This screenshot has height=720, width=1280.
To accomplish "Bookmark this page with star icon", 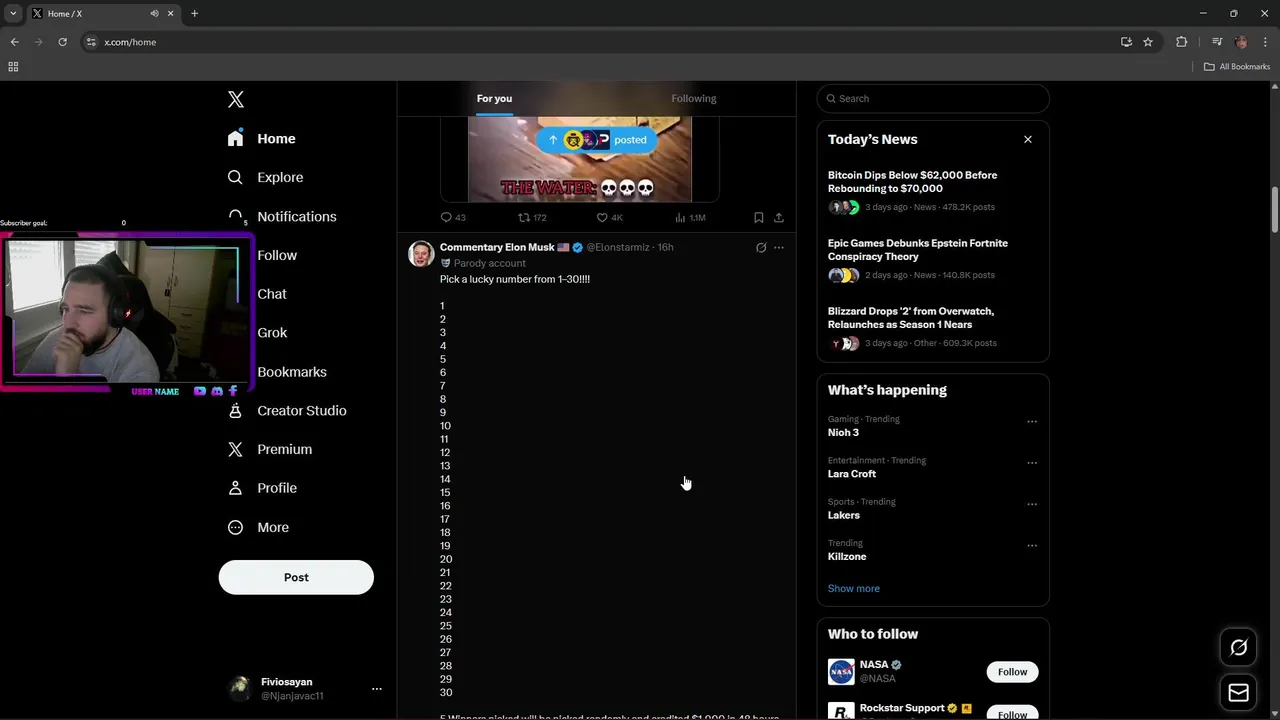I will pos(1148,42).
